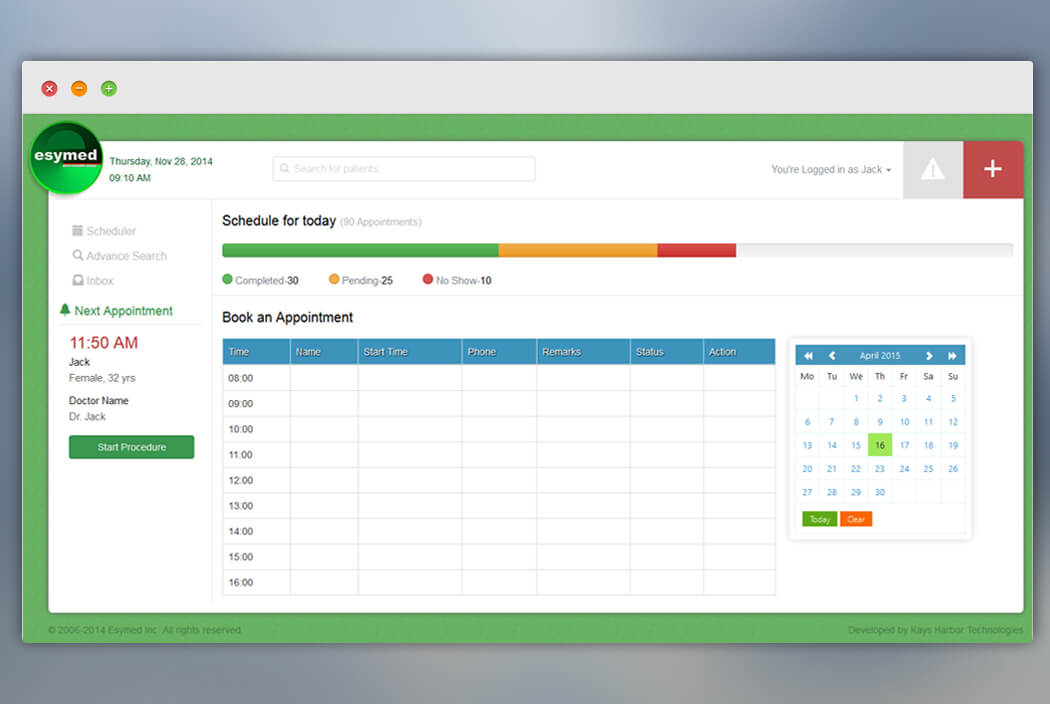Select the 12:00 time slot row
The height and width of the screenshot is (704, 1050).
tap(499, 480)
